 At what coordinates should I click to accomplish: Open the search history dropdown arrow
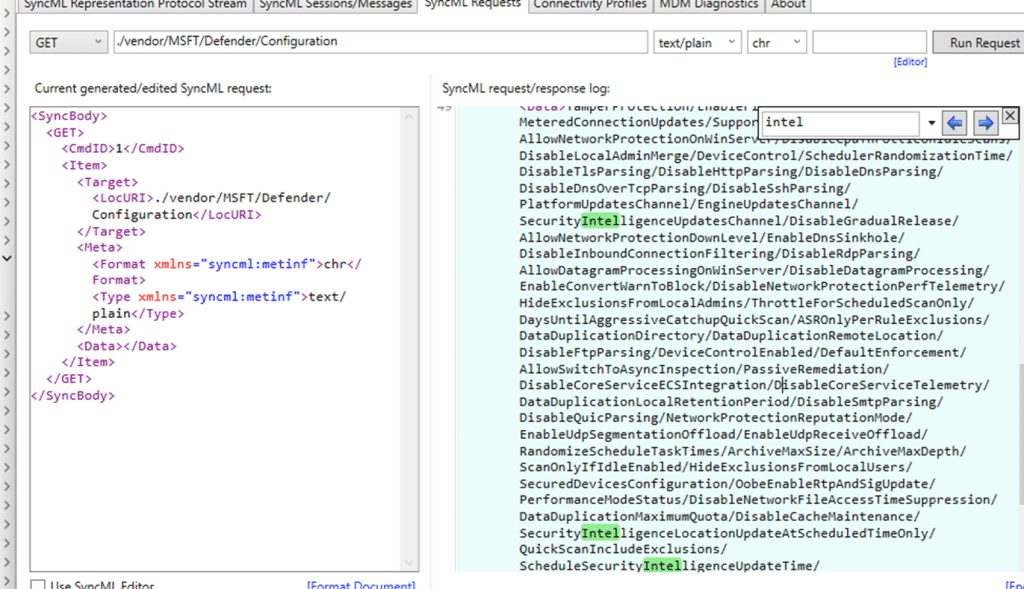pyautogui.click(x=932, y=123)
